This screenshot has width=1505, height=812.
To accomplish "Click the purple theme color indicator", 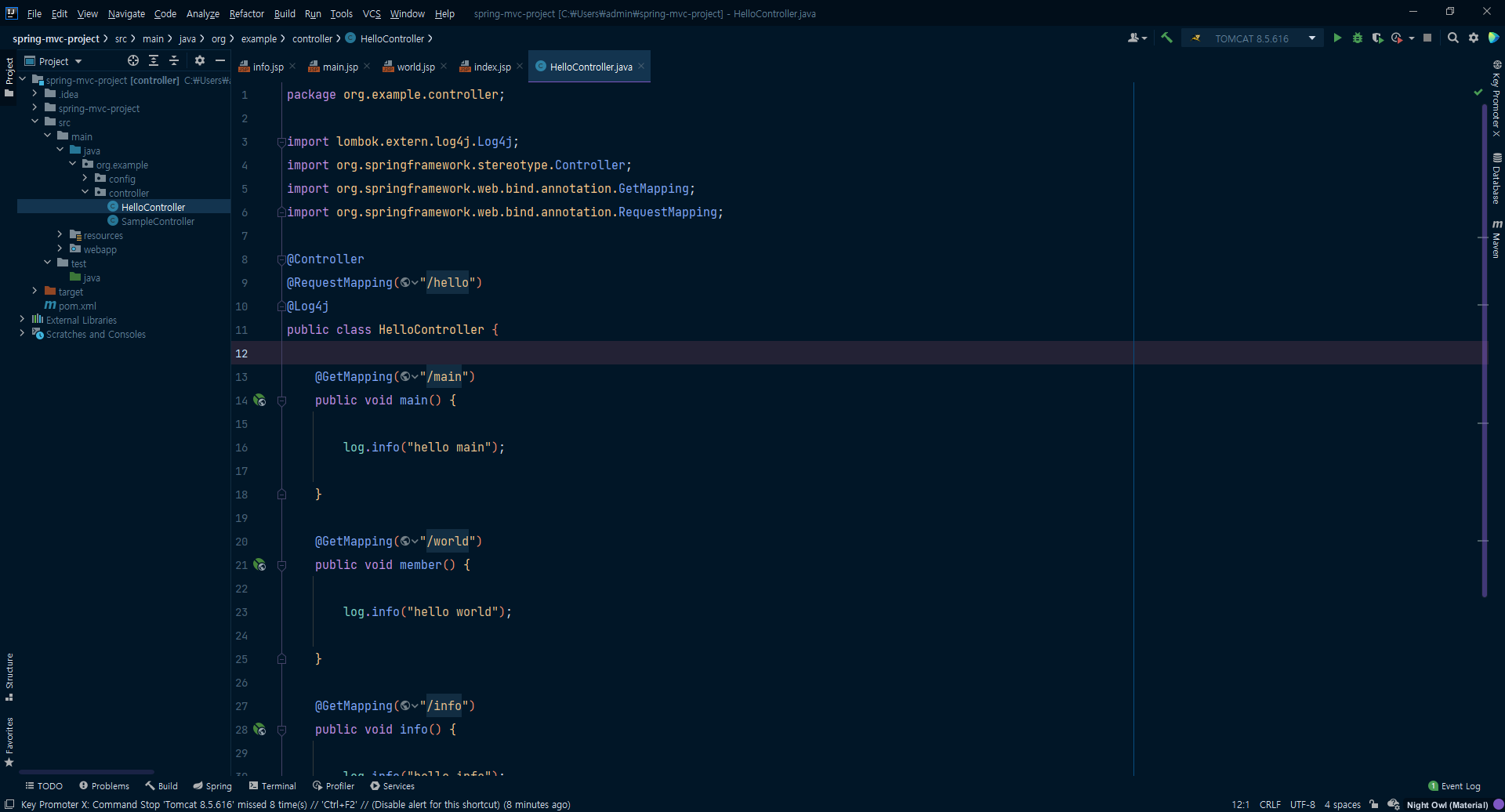I will (1498, 805).
